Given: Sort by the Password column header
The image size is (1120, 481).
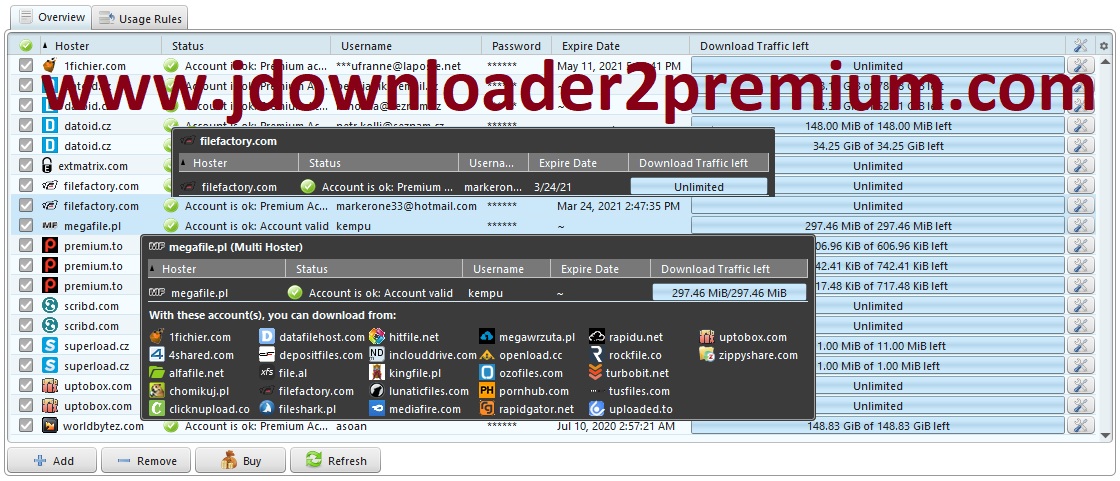Looking at the screenshot, I should (x=516, y=46).
